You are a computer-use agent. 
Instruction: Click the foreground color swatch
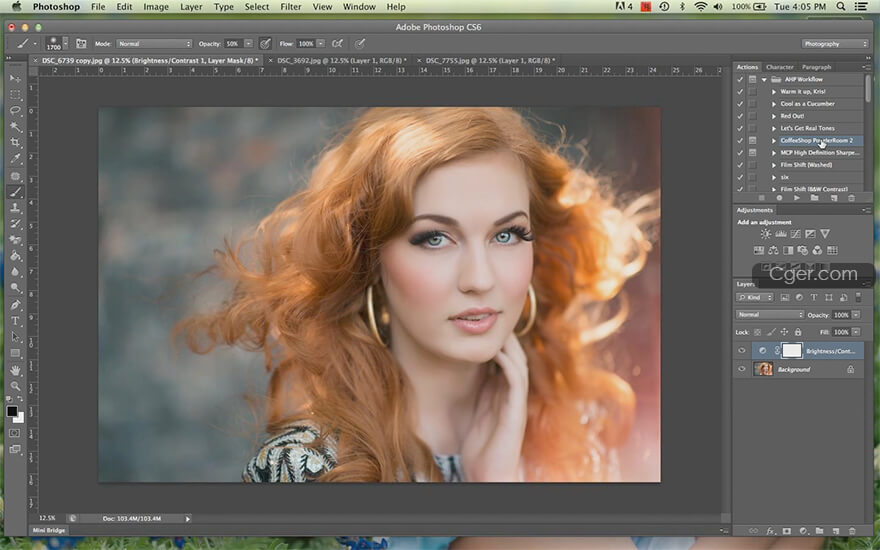[x=12, y=411]
